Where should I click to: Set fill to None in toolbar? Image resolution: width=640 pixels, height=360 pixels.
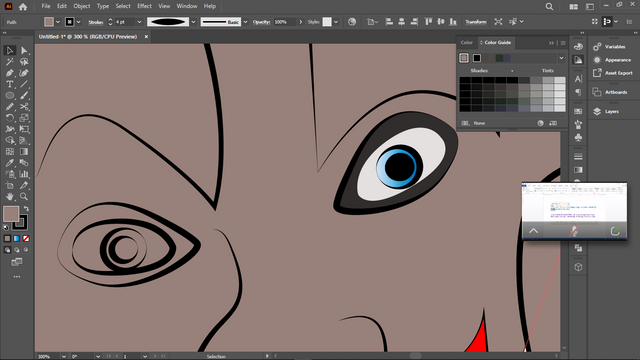[26, 238]
